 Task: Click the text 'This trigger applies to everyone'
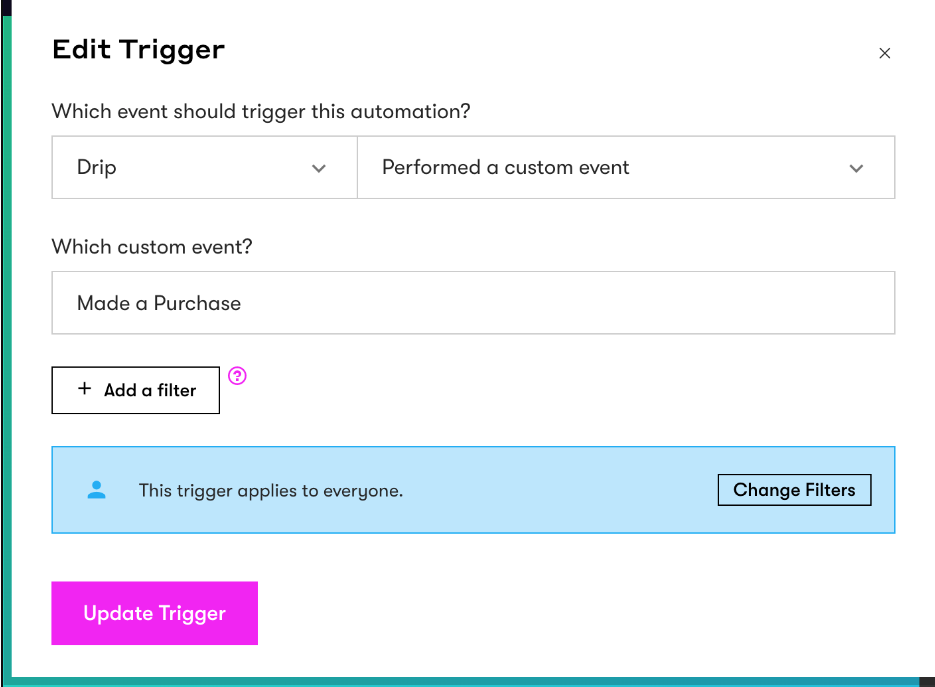[271, 490]
